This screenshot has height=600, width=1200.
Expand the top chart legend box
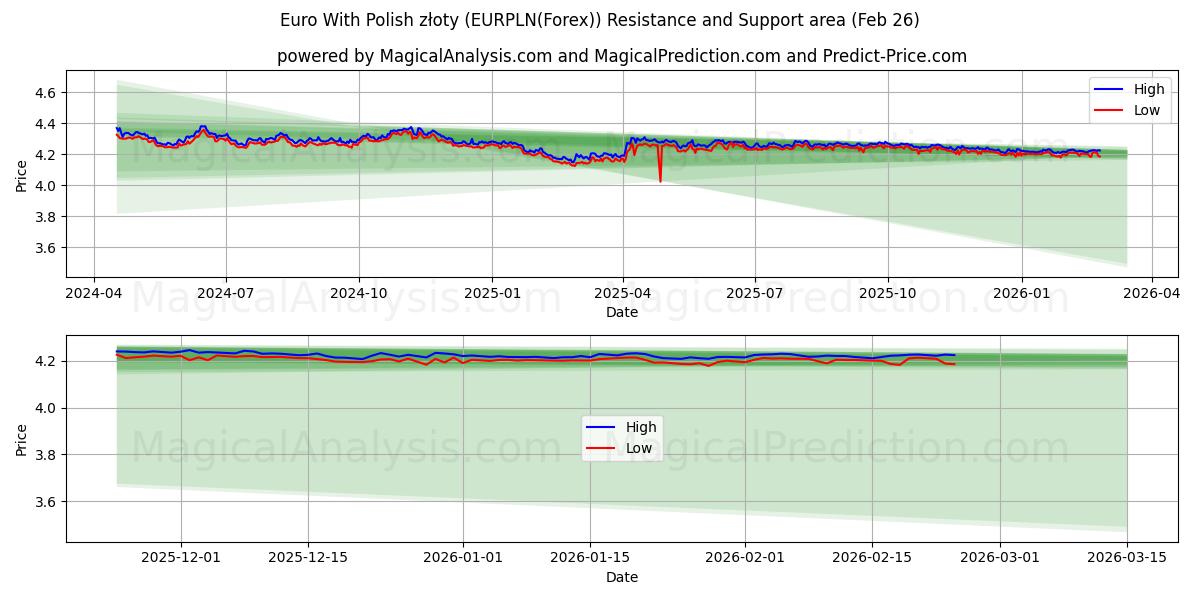(1128, 99)
